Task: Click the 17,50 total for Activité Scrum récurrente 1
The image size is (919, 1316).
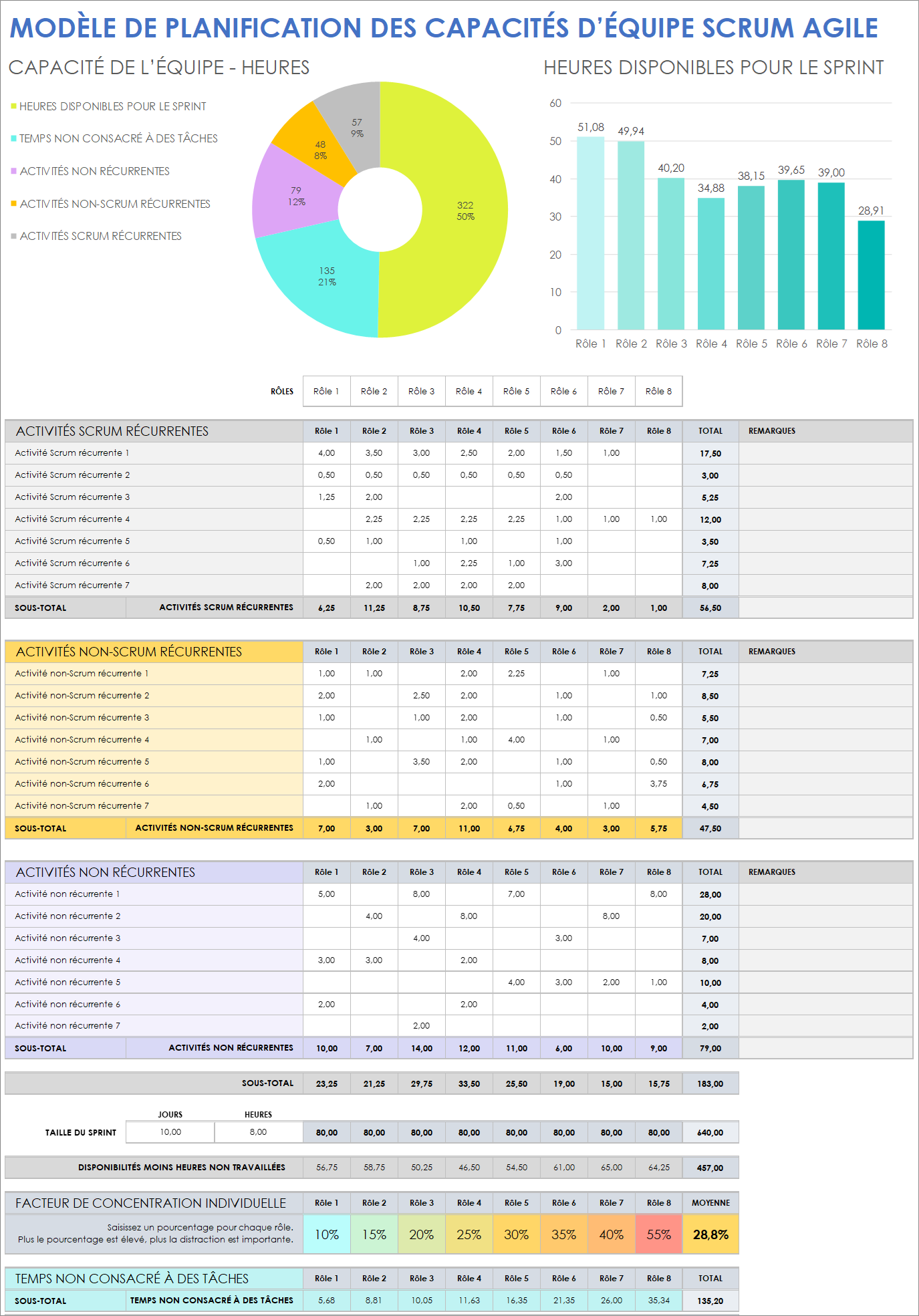Action: (710, 453)
